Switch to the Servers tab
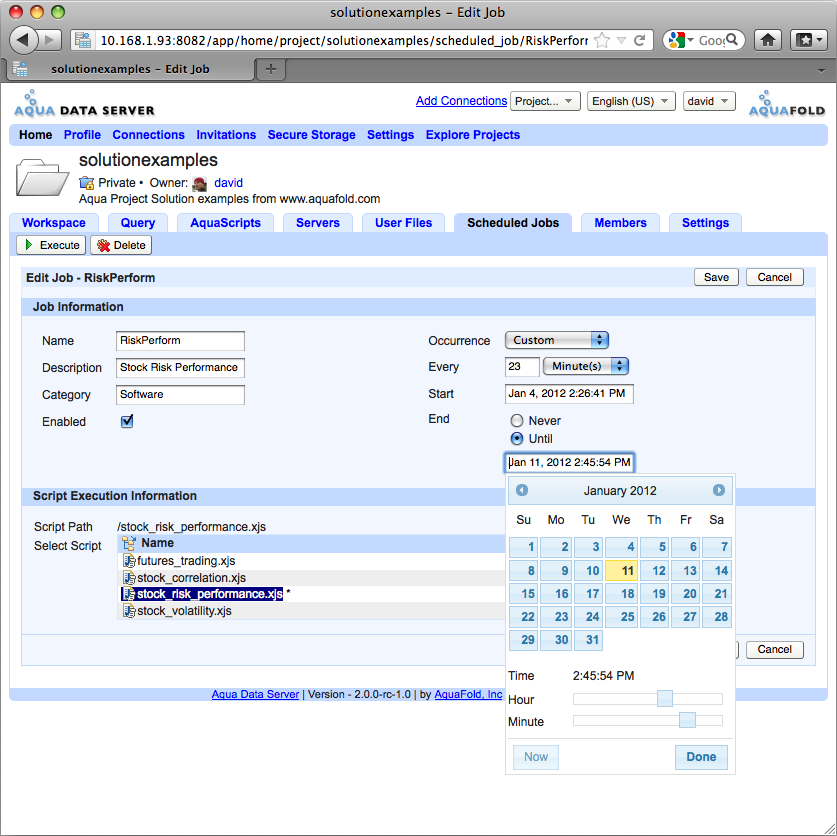Screen dimensions: 837x836 (318, 223)
